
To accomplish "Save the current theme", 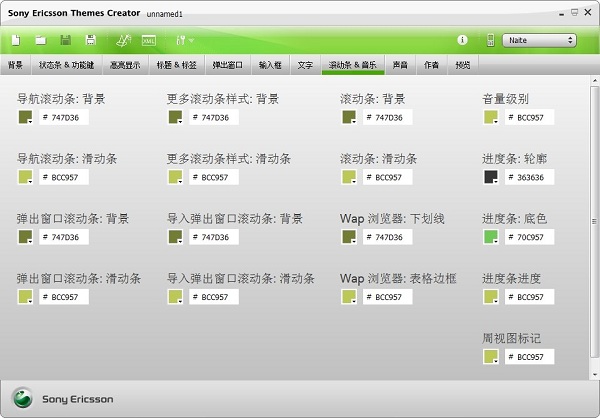I will click(66, 40).
